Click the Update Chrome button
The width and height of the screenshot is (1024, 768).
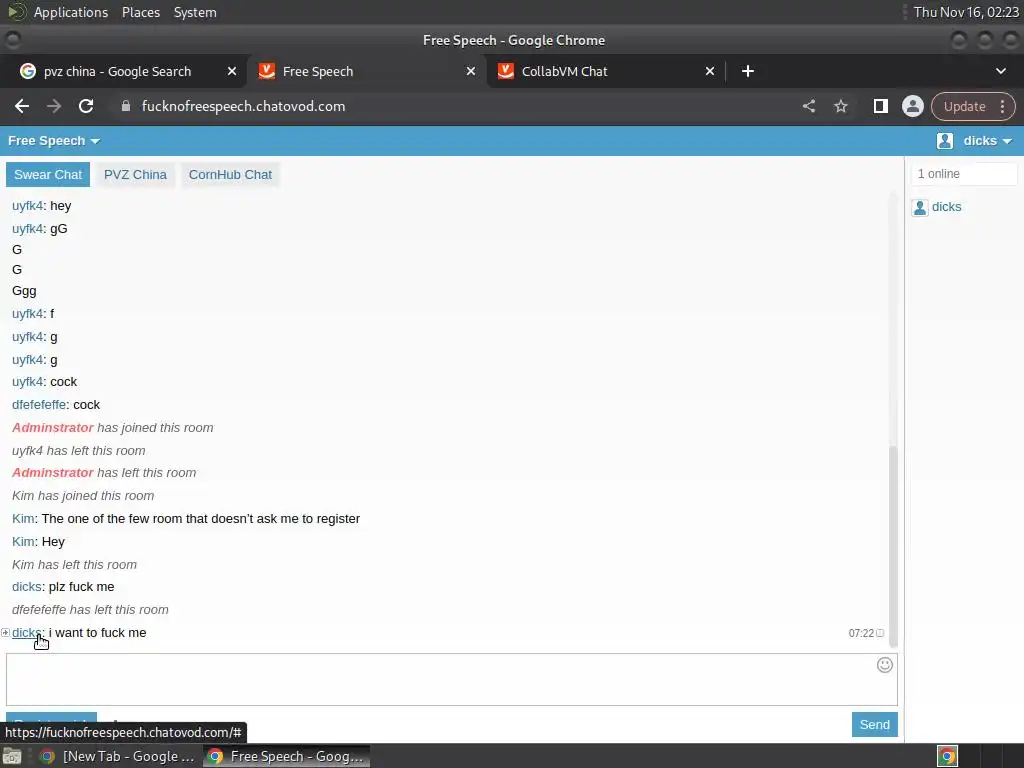coord(965,106)
